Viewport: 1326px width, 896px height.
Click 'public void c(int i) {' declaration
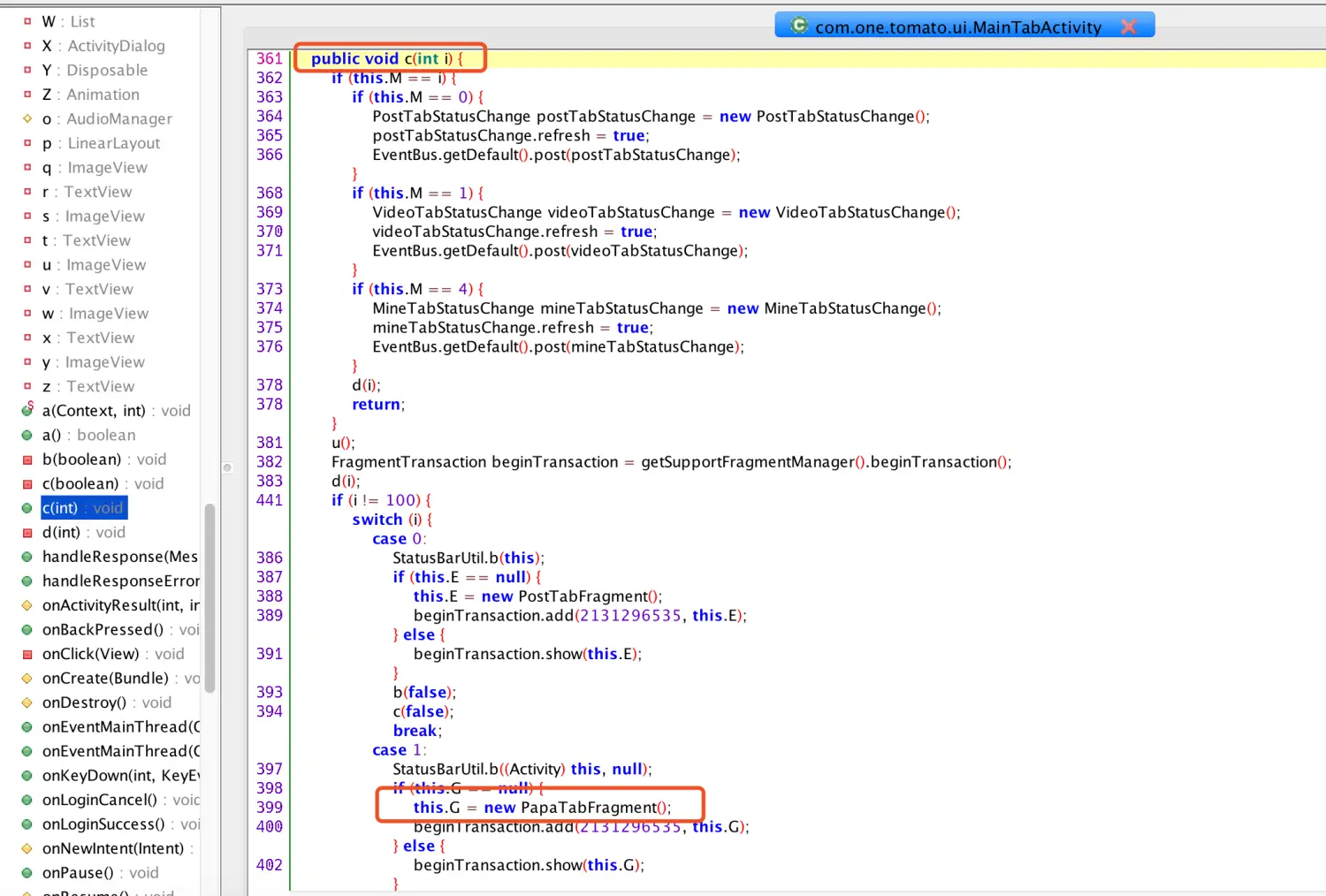coord(387,58)
